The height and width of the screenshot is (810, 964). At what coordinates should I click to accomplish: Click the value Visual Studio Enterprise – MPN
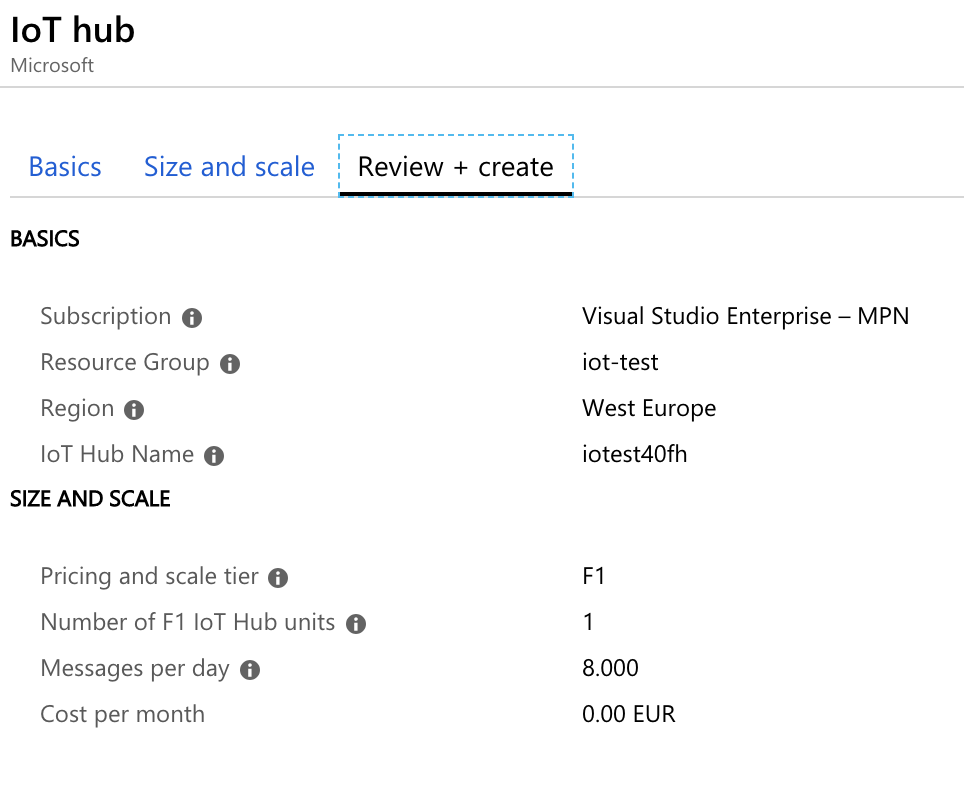click(746, 316)
